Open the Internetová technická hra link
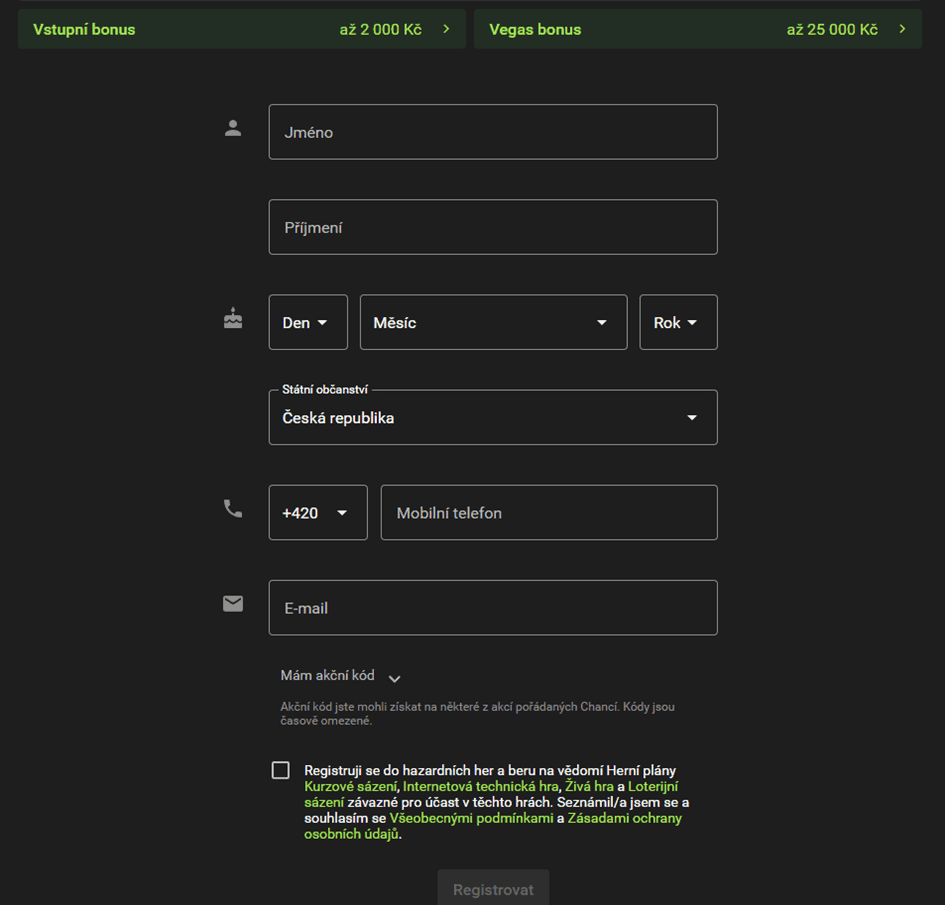 tap(480, 786)
